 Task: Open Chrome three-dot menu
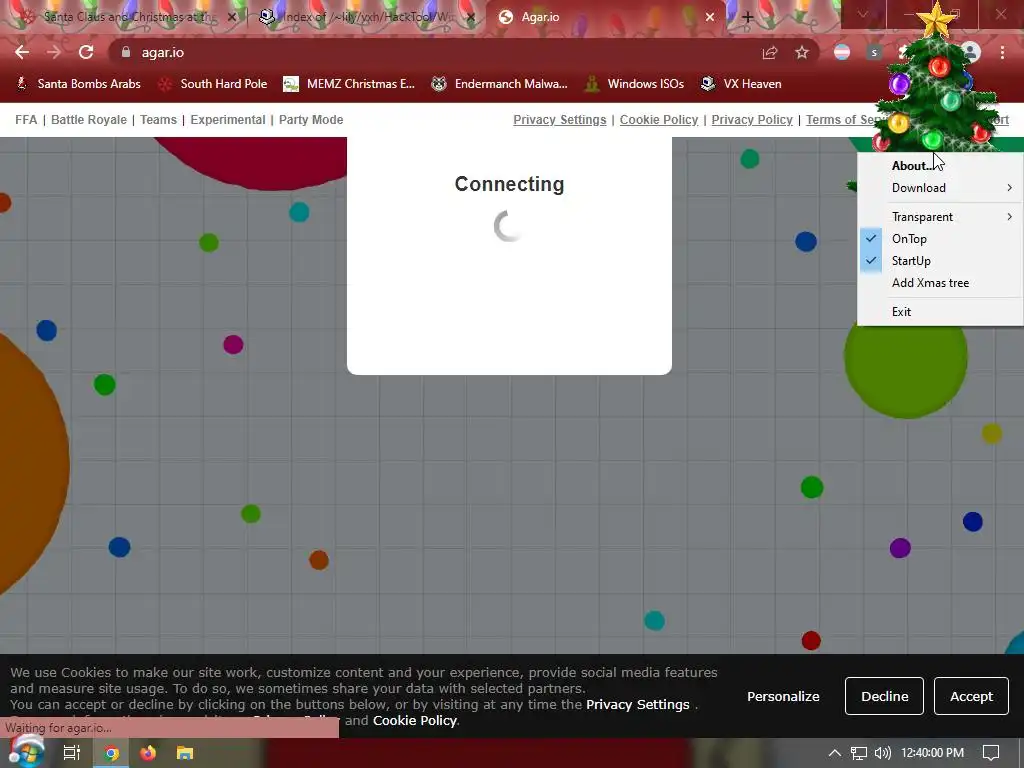[x=1002, y=52]
